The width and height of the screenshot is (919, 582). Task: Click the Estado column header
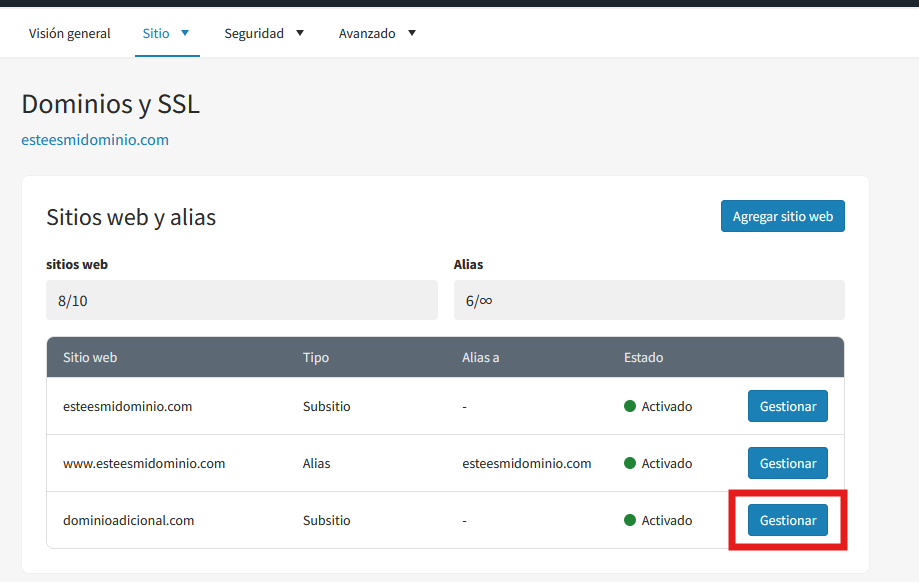tap(644, 358)
